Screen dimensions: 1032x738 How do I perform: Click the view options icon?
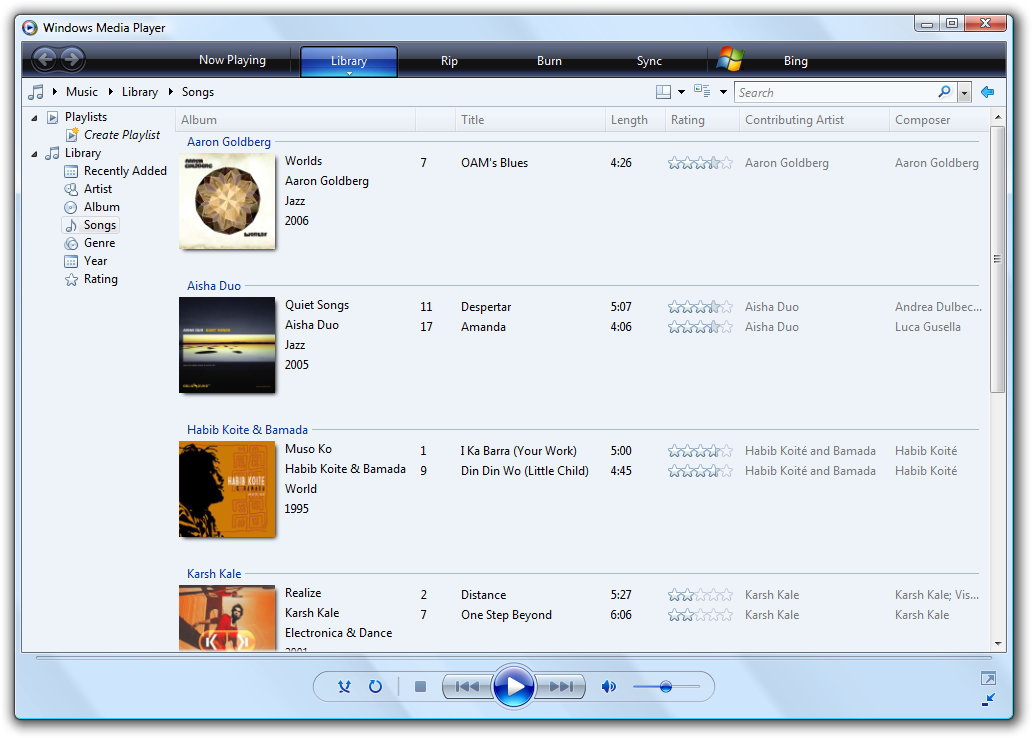(702, 92)
